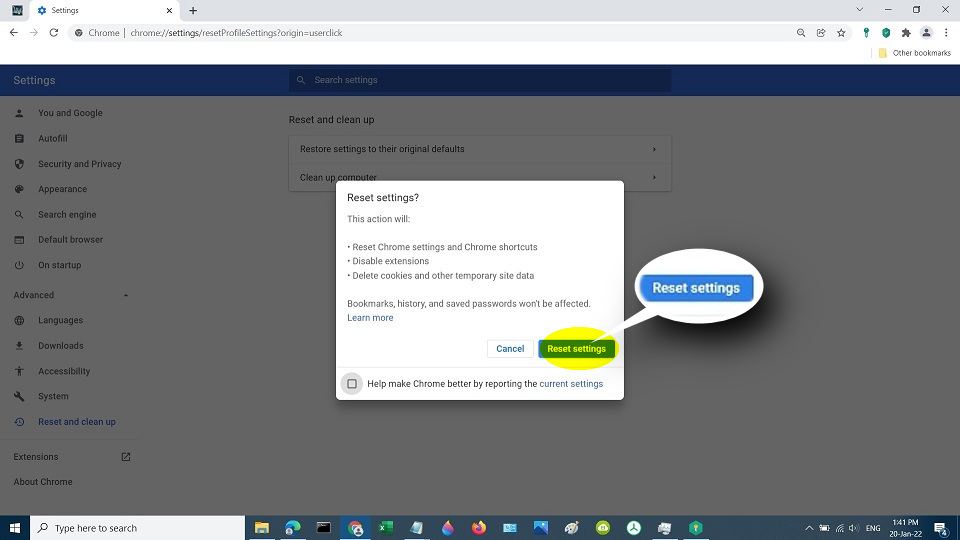The height and width of the screenshot is (540, 960).
Task: Select Reset and clean up in sidebar
Action: (x=77, y=422)
